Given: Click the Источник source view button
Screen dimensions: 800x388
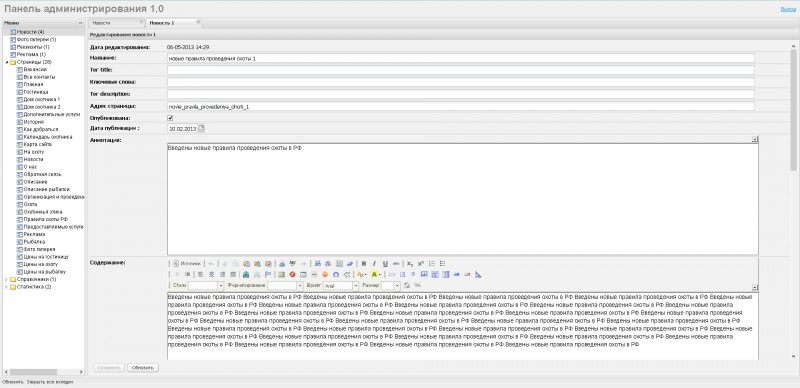Looking at the screenshot, I should pyautogui.click(x=187, y=263).
